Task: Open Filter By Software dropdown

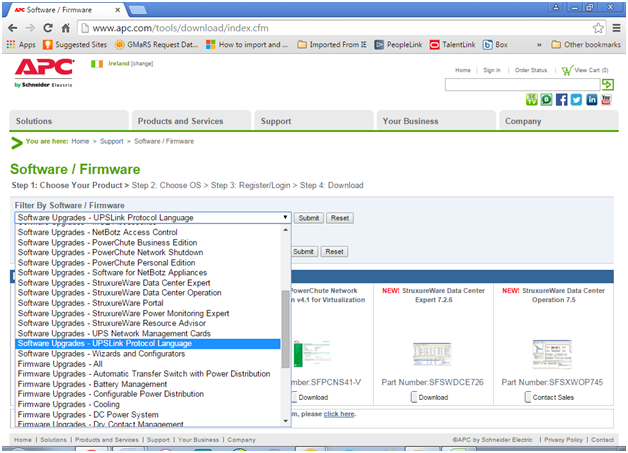Action: pos(153,217)
